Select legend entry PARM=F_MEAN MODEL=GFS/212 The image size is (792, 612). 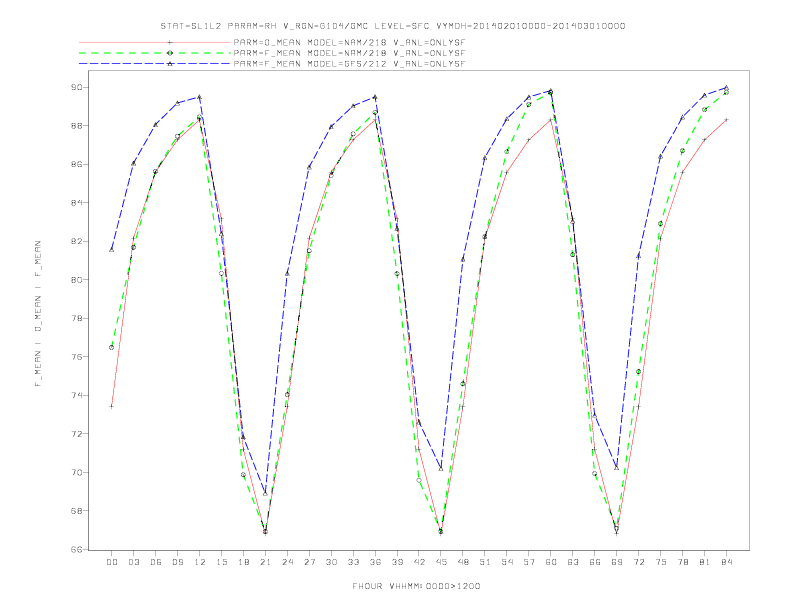pyautogui.click(x=349, y=64)
